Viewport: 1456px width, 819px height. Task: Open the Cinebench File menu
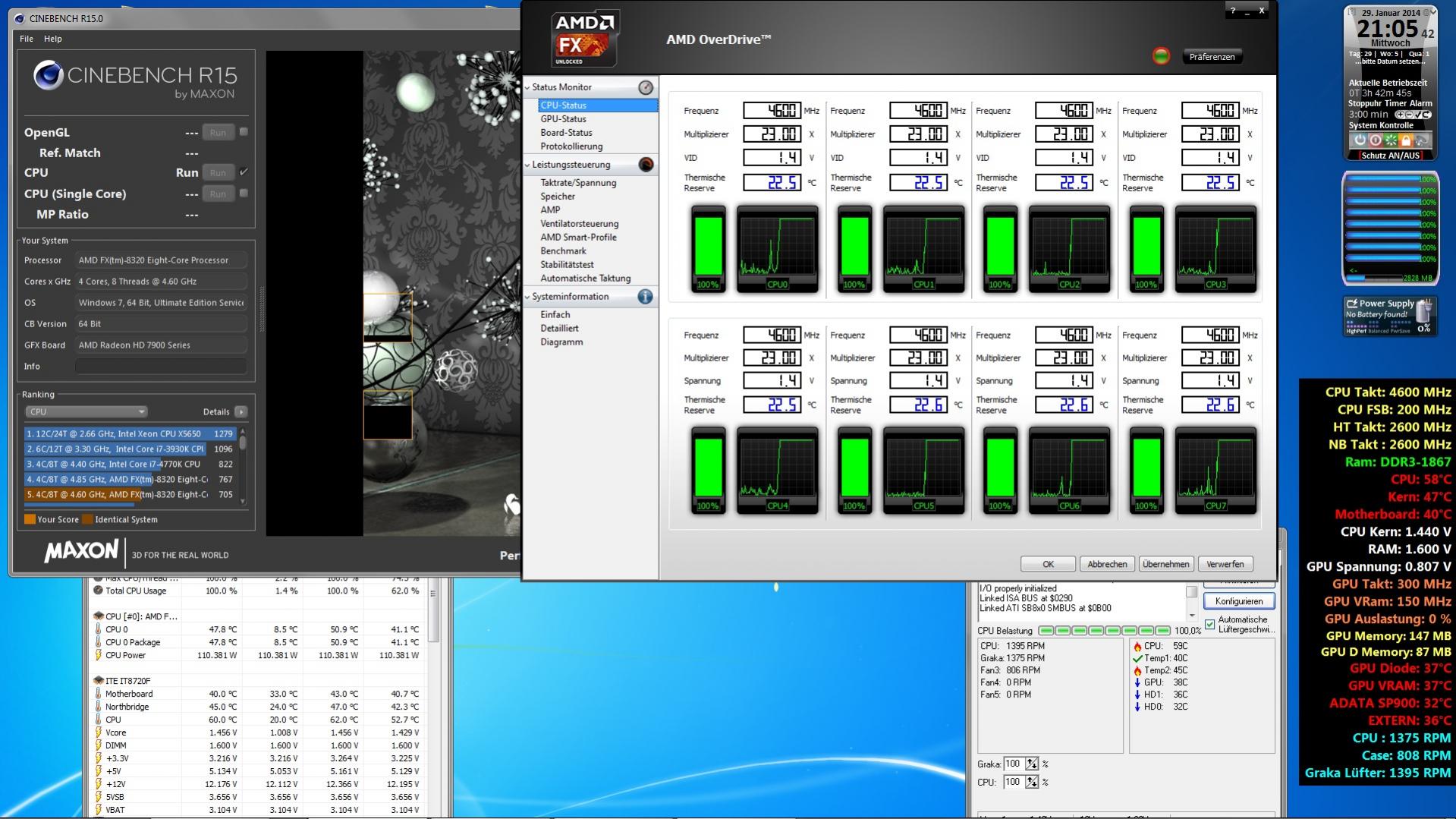[27, 39]
